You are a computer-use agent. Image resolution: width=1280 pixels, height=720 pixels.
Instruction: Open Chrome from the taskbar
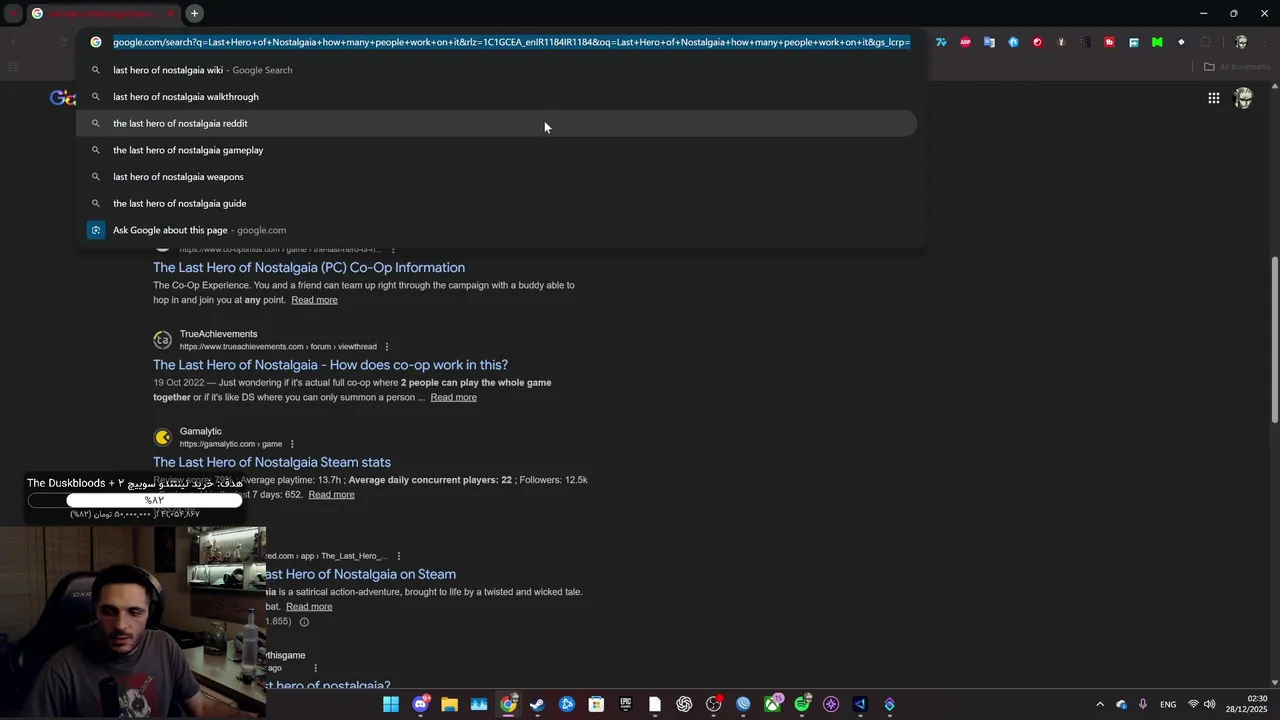(508, 704)
